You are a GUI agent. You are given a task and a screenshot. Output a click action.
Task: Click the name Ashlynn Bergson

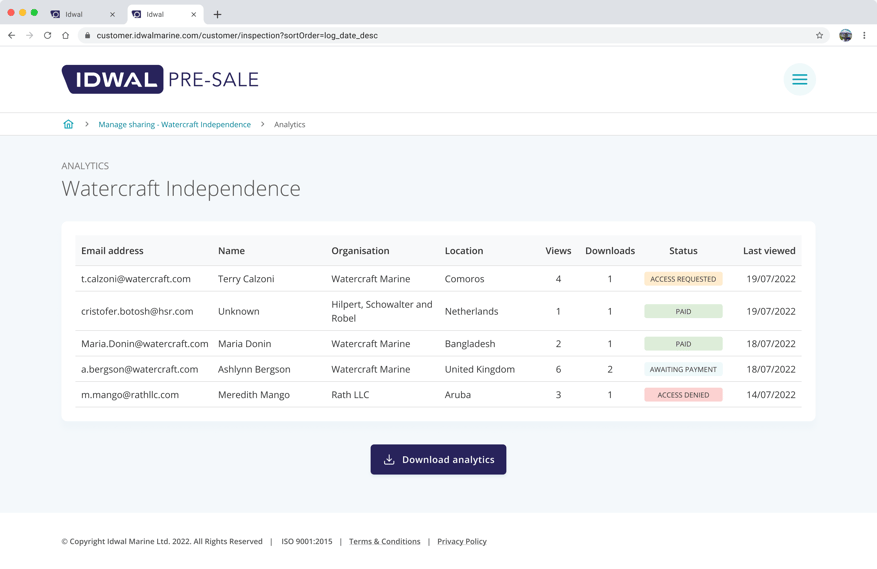[254, 369]
